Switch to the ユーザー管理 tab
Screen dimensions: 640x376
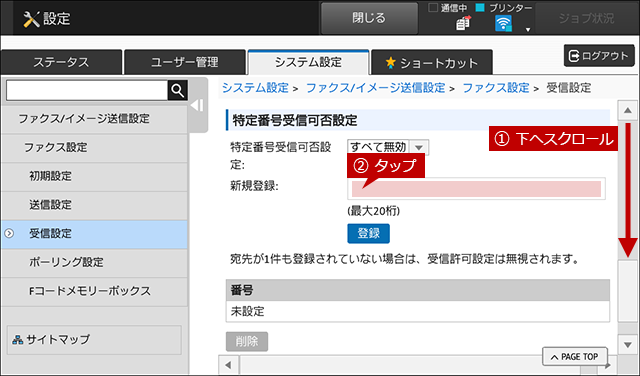(184, 62)
